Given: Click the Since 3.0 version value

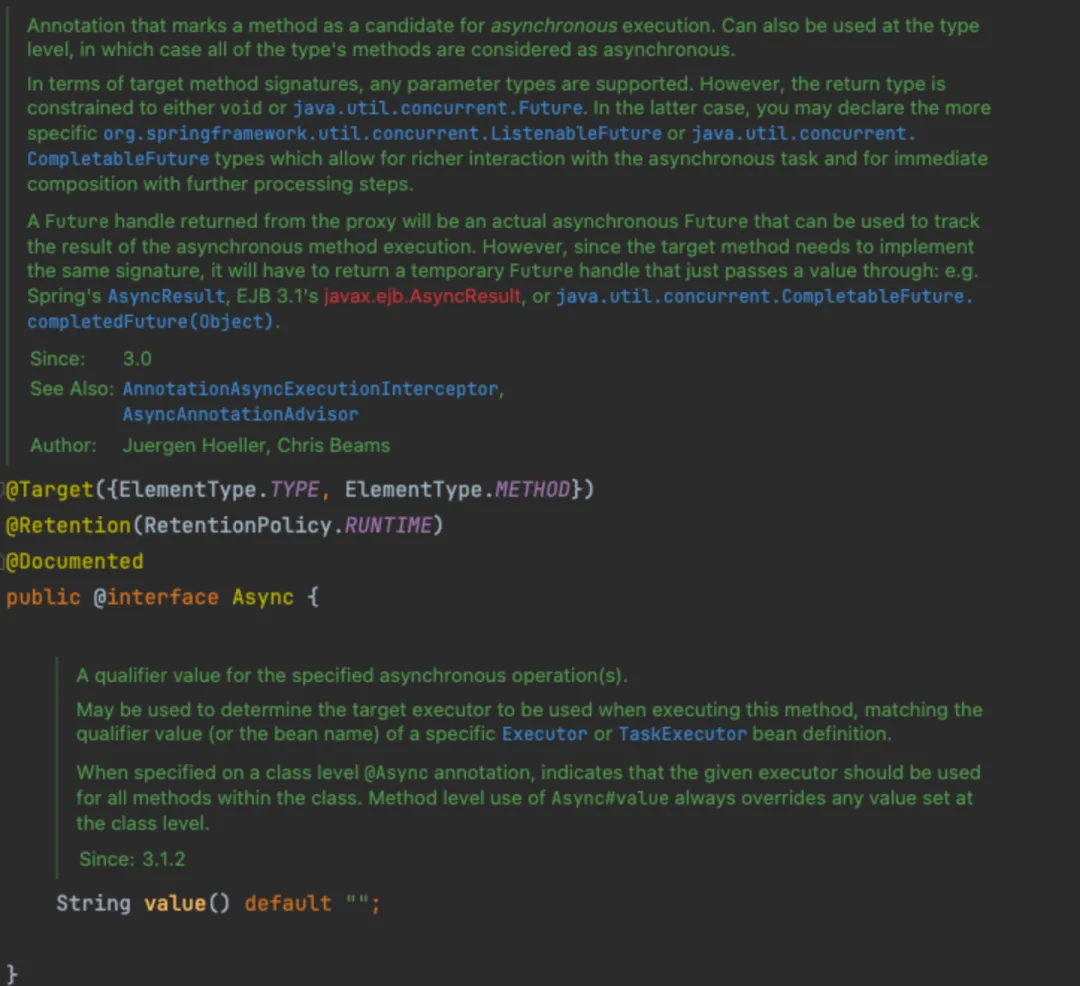Looking at the screenshot, I should (x=137, y=359).
